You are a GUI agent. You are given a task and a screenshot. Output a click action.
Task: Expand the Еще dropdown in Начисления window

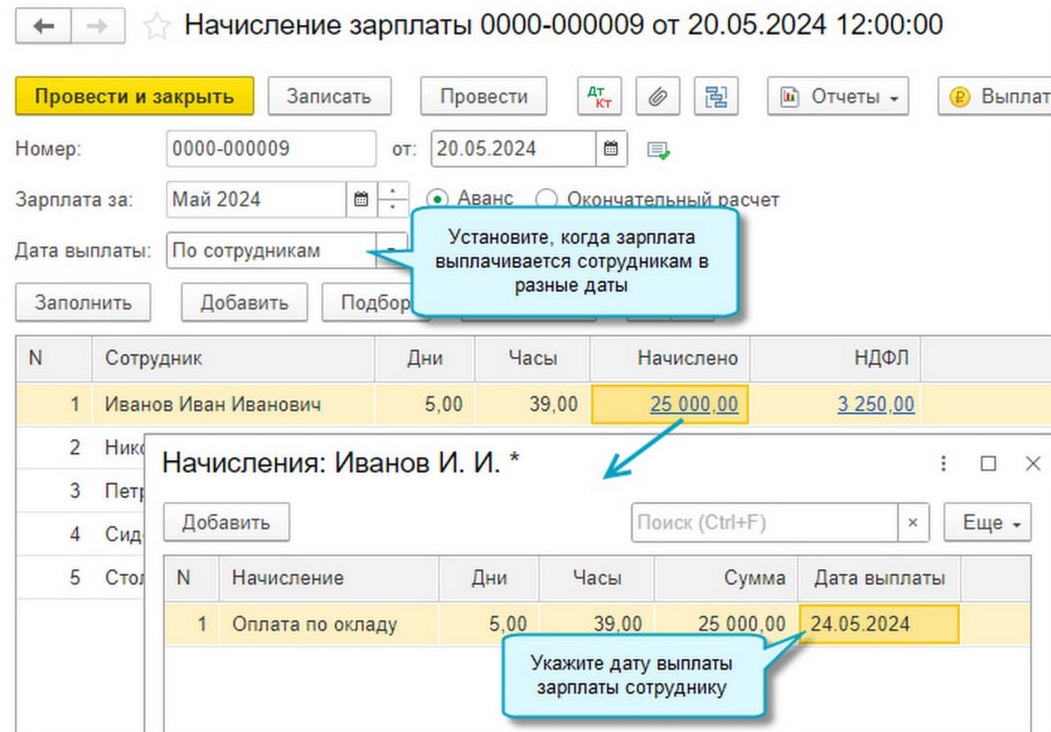[987, 522]
